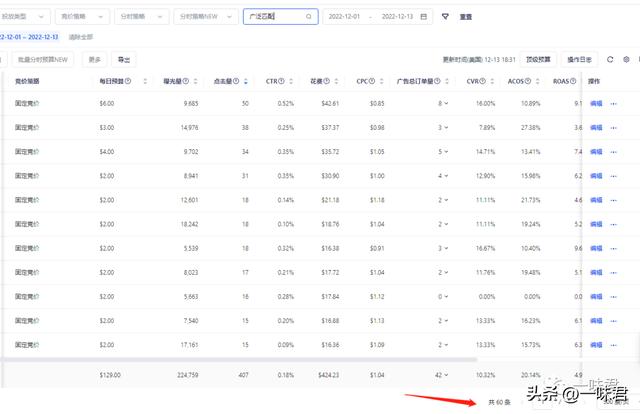Click the info icon beside 曝光量 header

click(186, 81)
